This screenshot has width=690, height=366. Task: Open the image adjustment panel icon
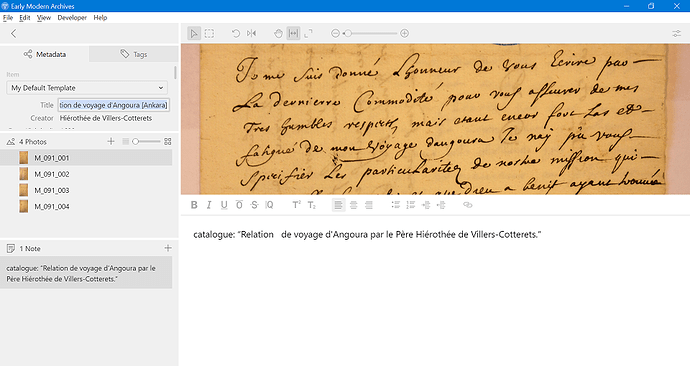tap(676, 33)
